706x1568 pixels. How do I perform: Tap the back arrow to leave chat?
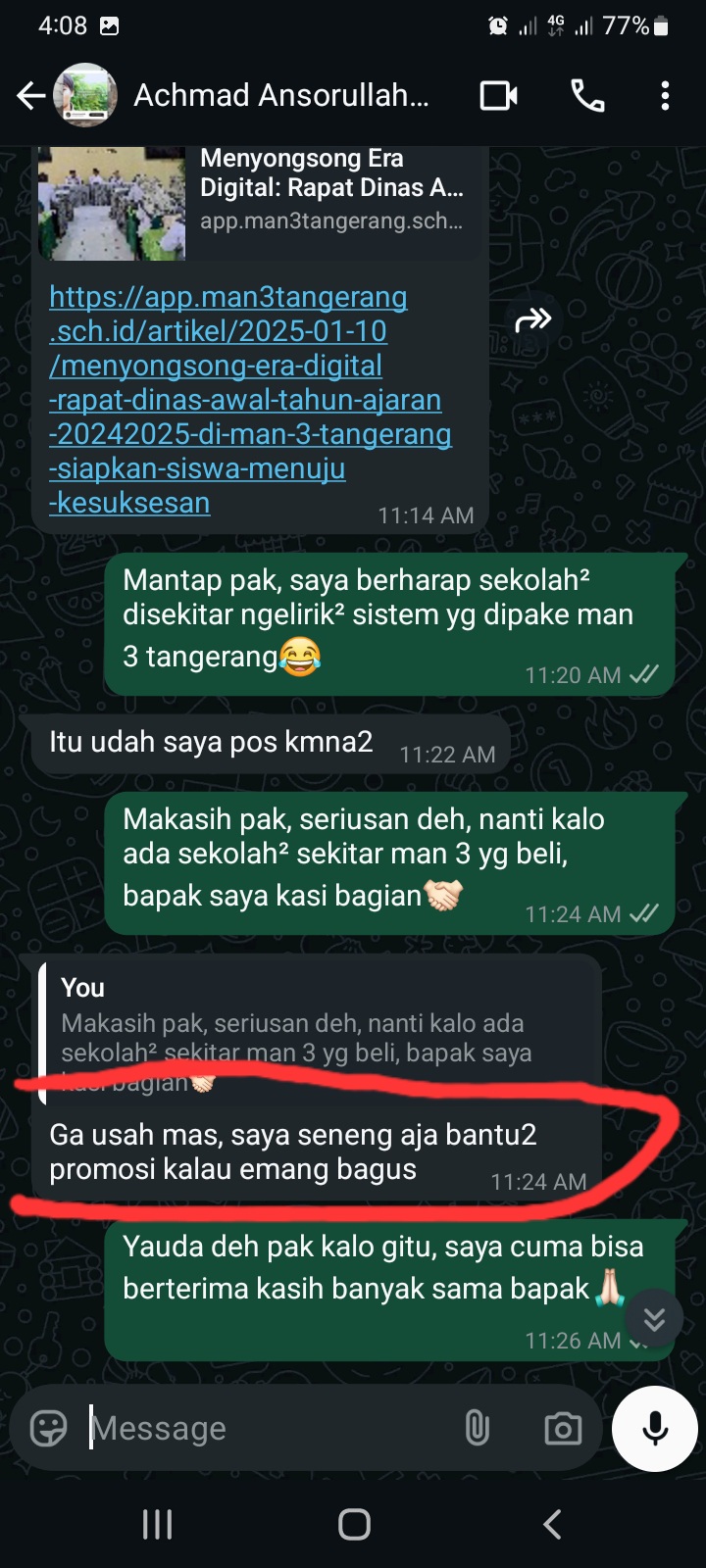tap(30, 95)
